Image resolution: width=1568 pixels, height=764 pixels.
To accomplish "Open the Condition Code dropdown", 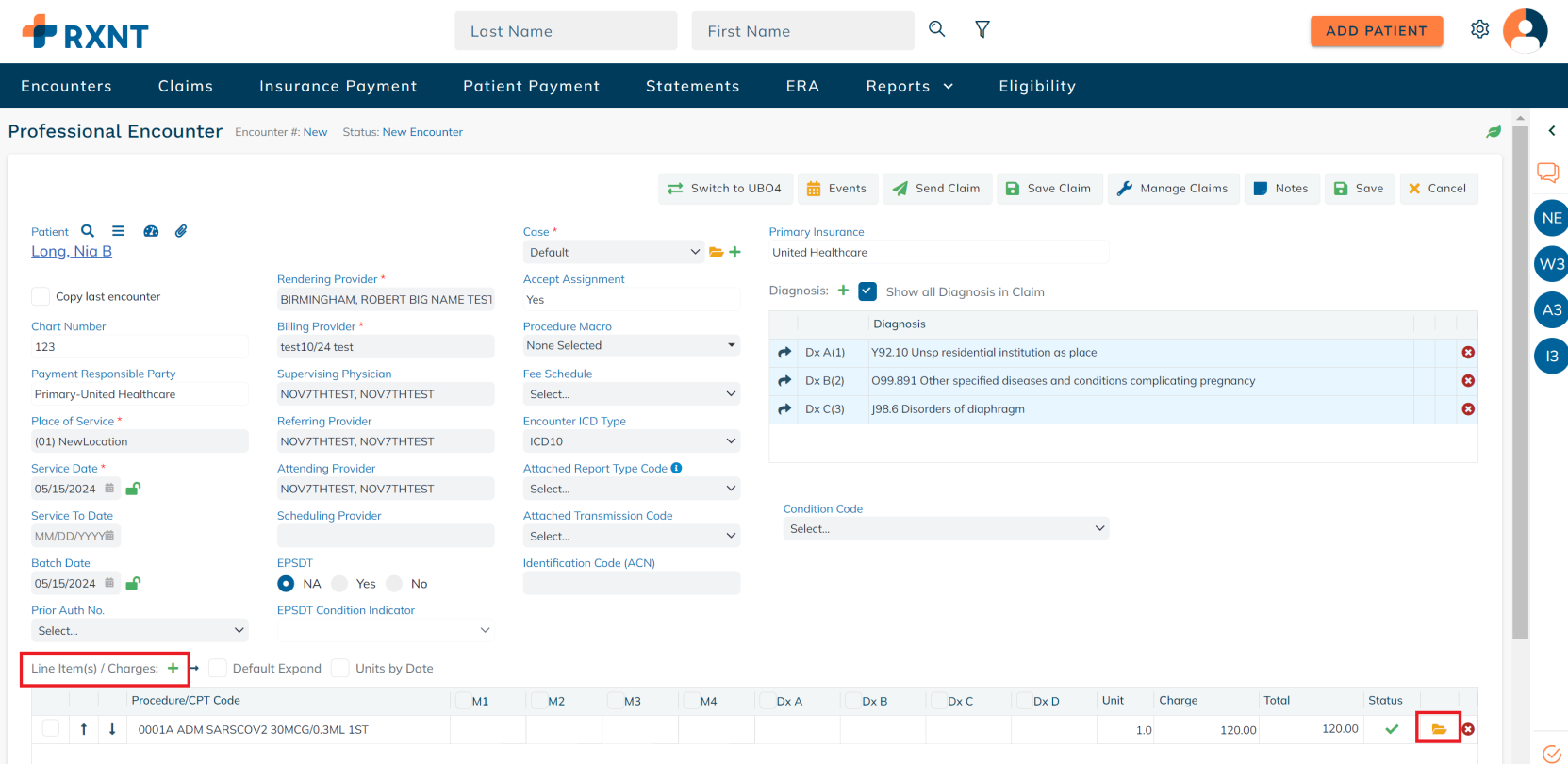I will click(x=945, y=529).
